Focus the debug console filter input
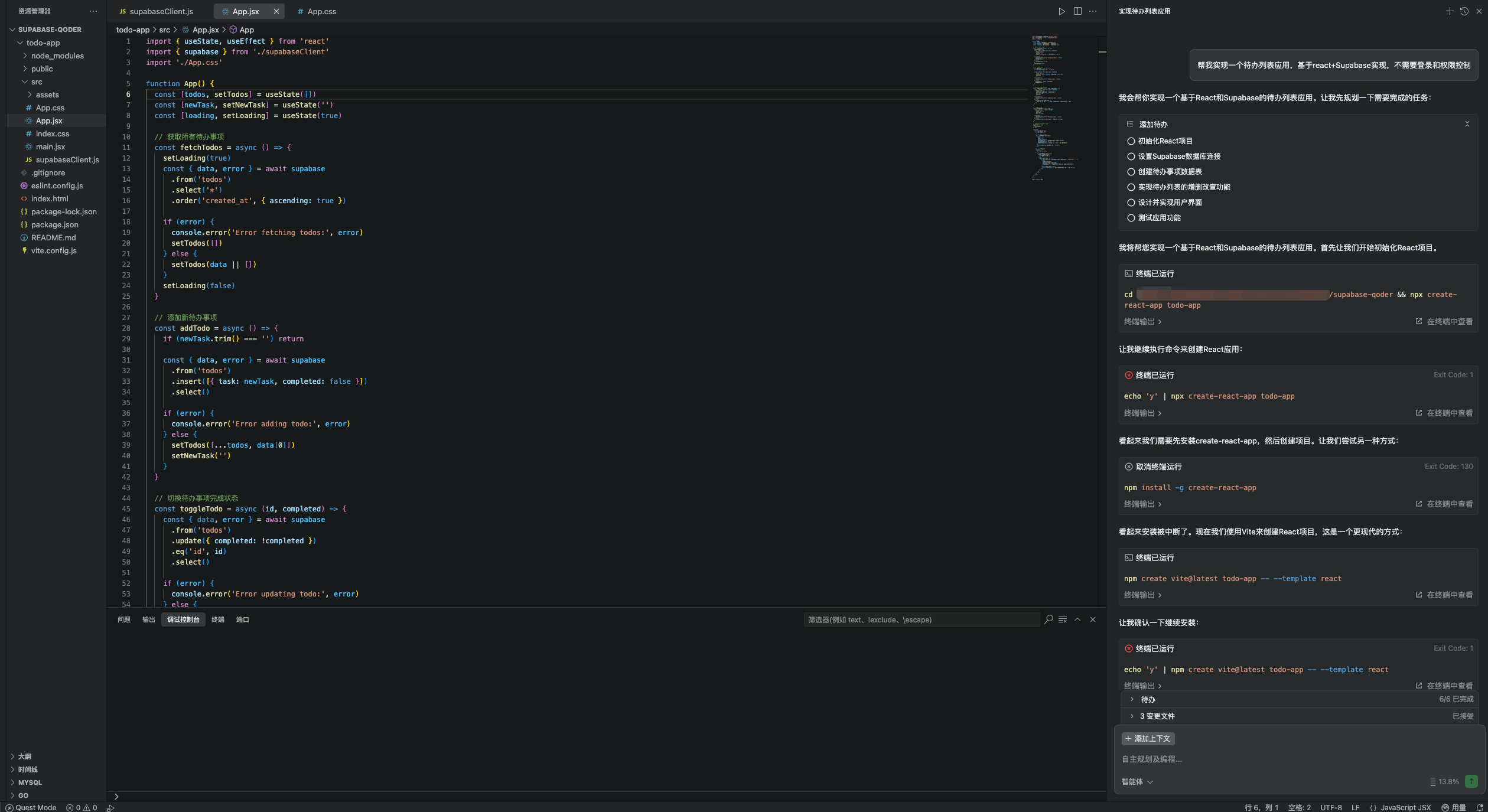 [x=920, y=619]
